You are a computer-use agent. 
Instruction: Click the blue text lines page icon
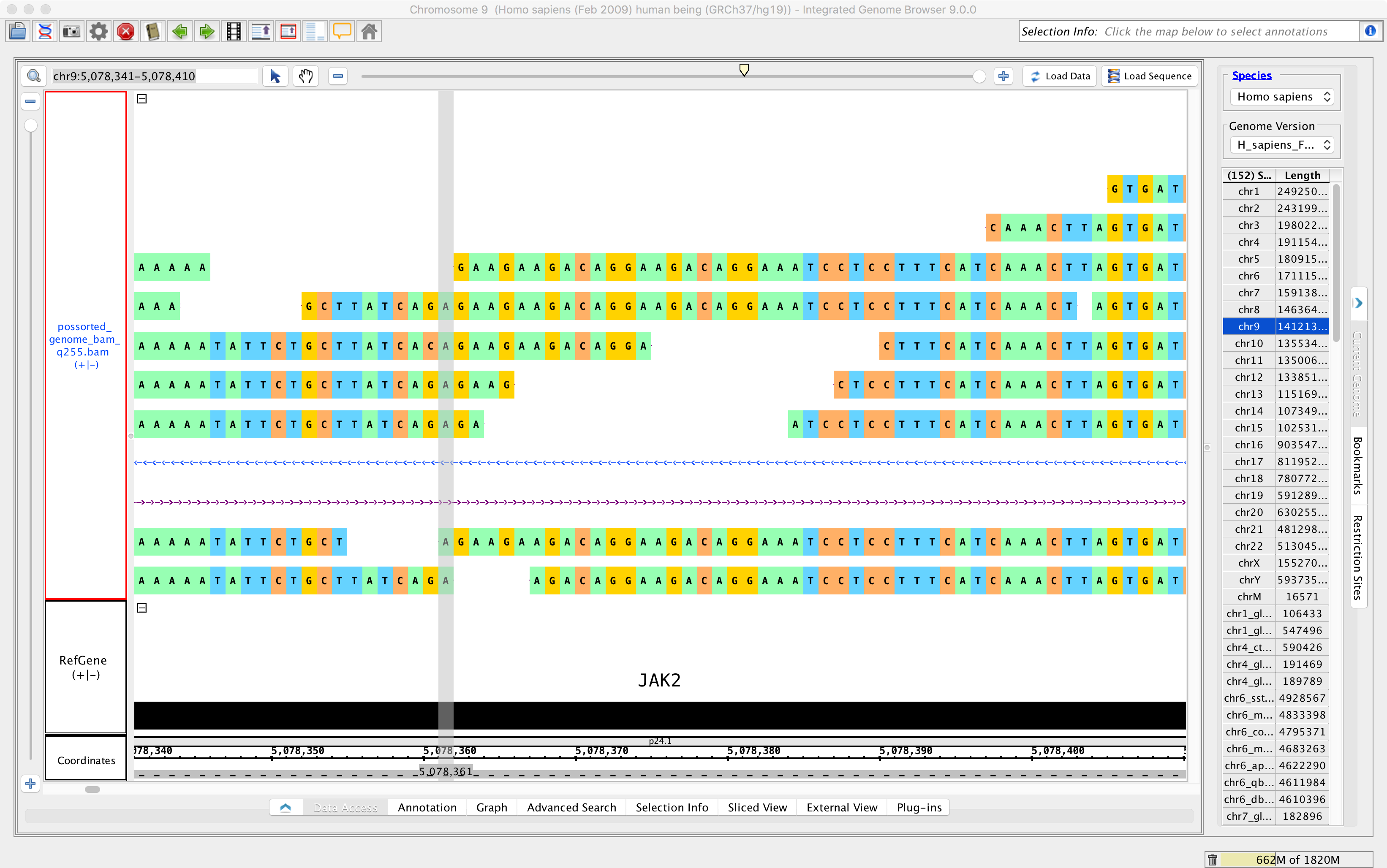click(315, 31)
